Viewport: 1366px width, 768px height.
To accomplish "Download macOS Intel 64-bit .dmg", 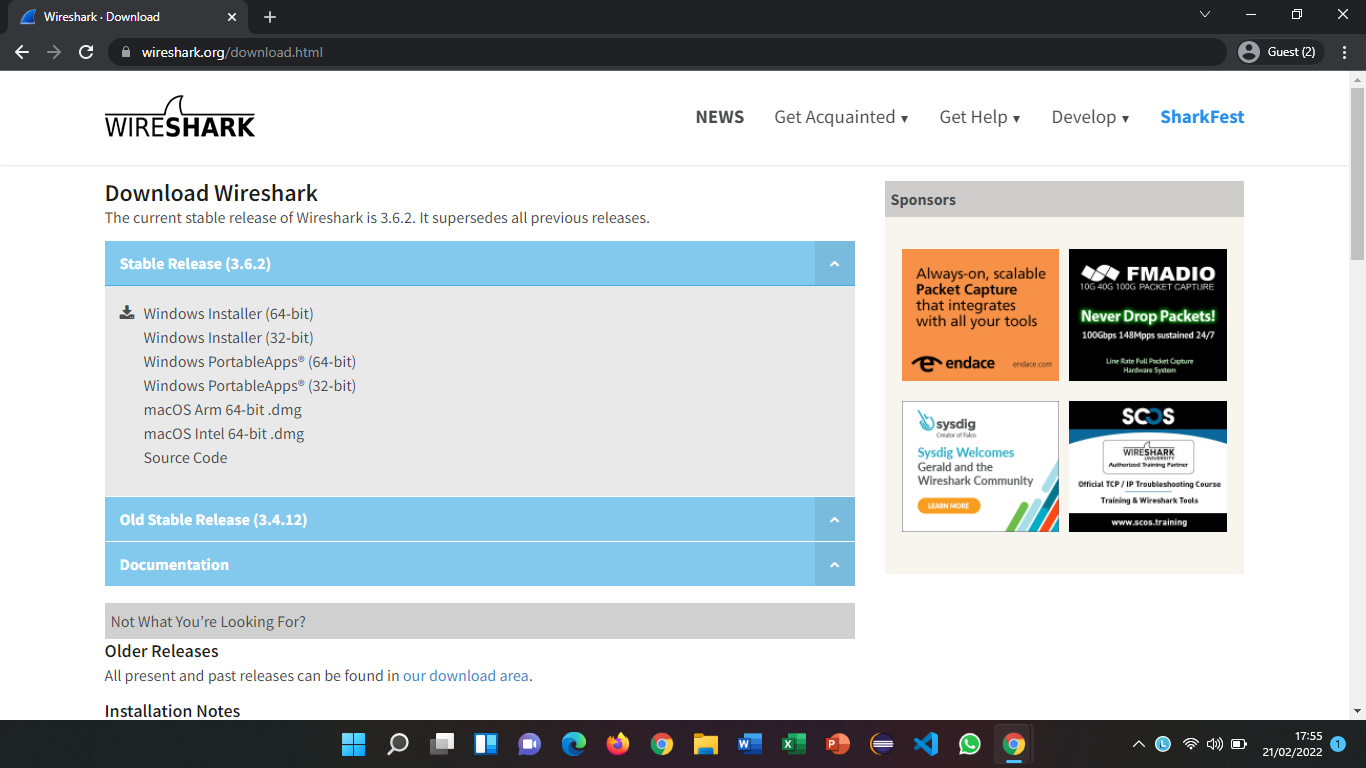I will pyautogui.click(x=224, y=434).
